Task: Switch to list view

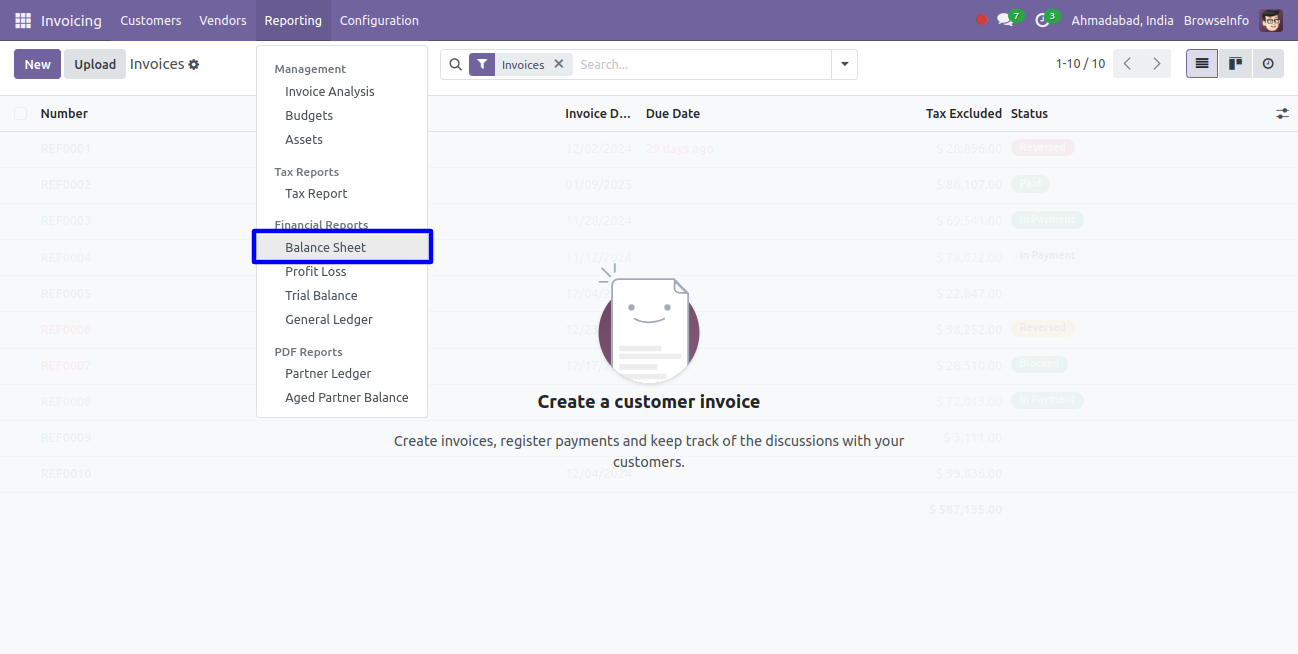Action: 1202,64
